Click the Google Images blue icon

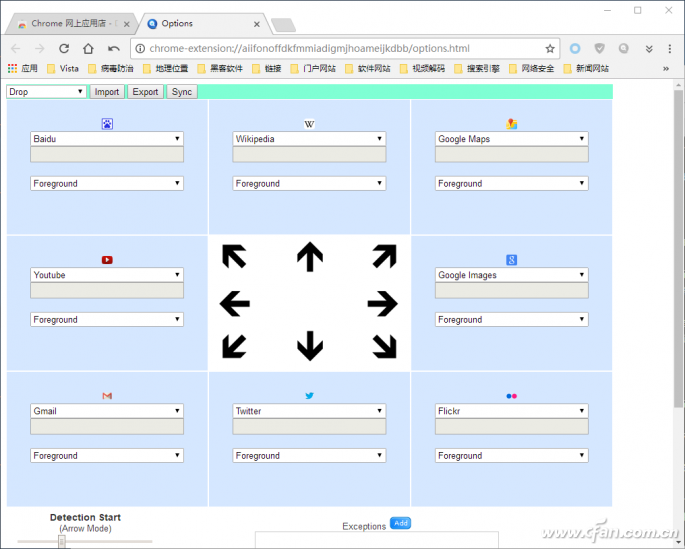pos(512,260)
